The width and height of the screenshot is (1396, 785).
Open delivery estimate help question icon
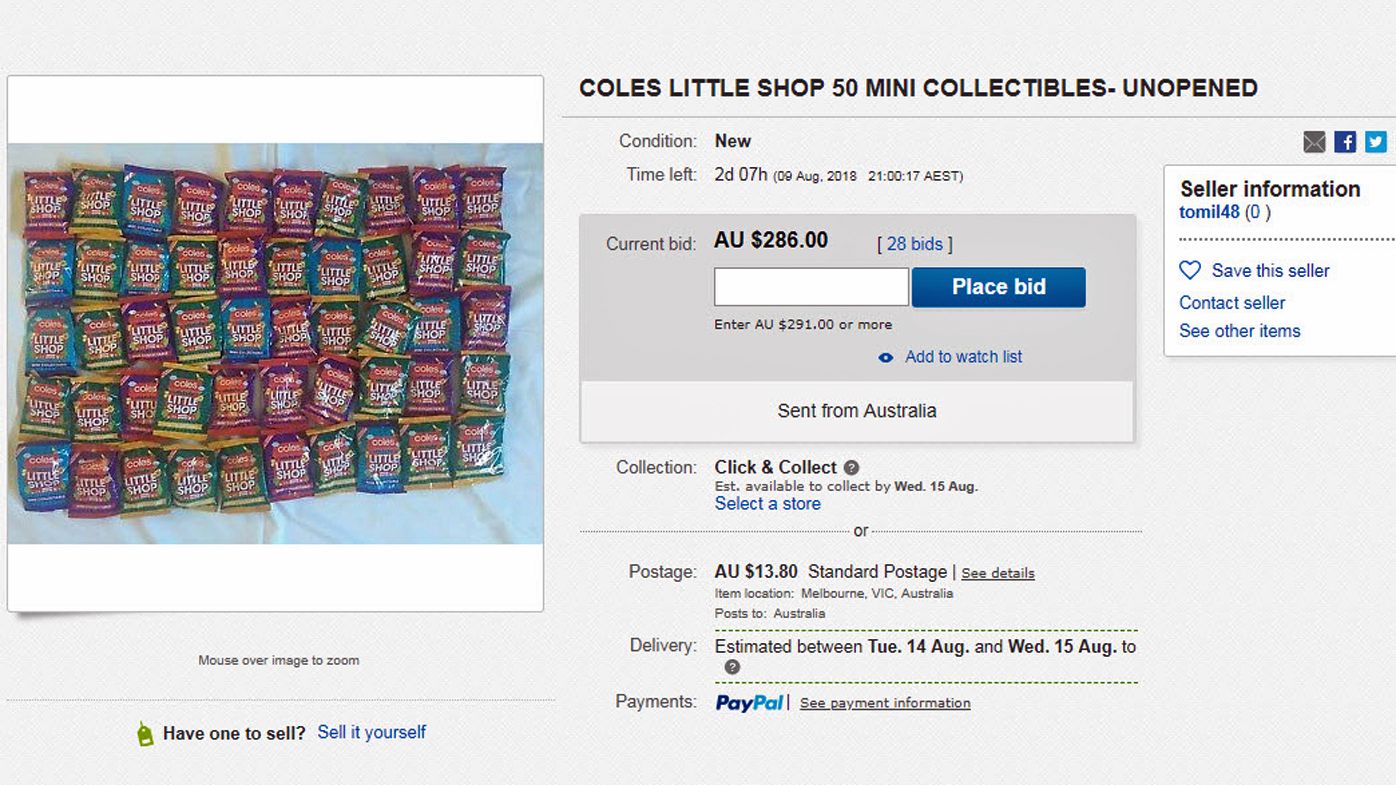[732, 667]
